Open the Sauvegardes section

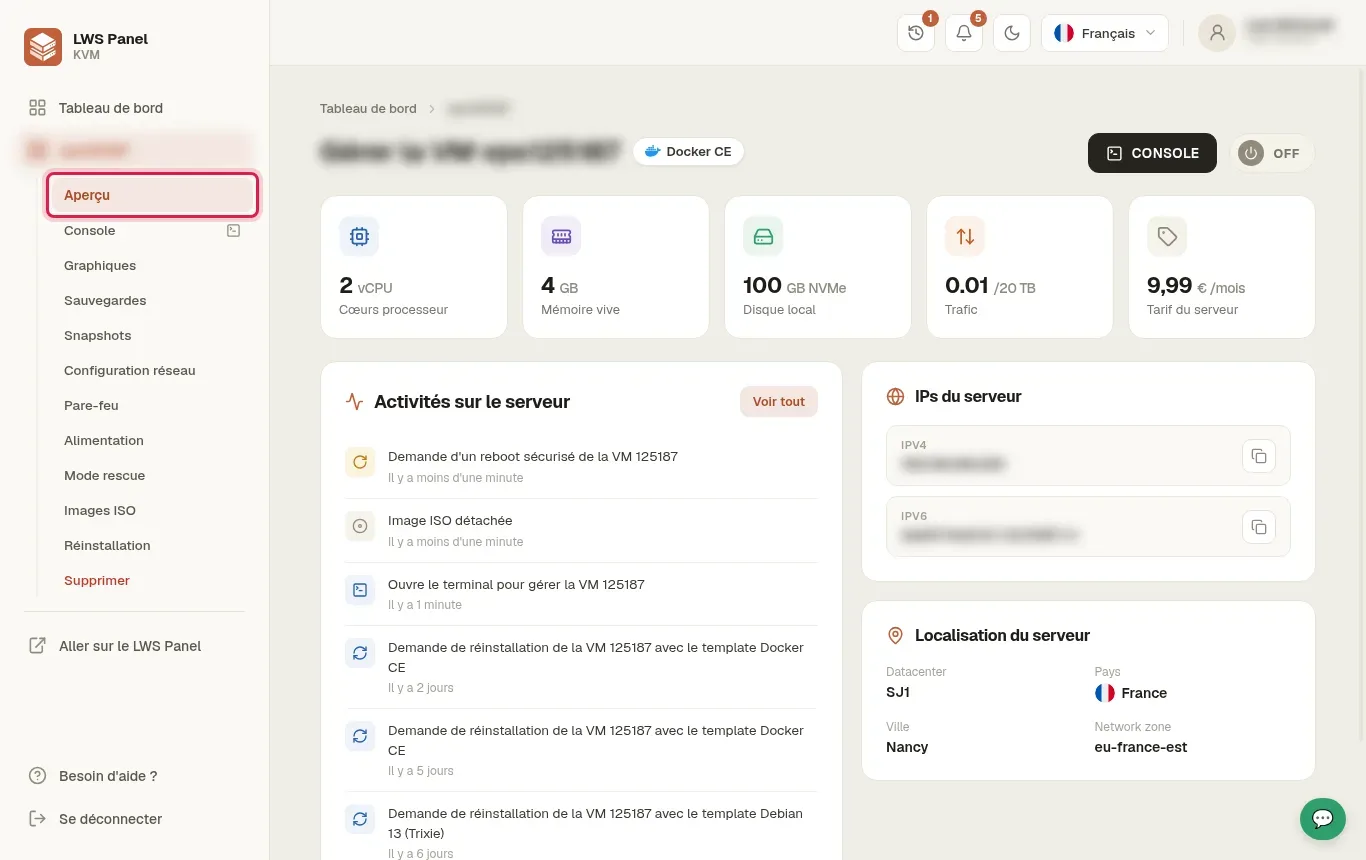pos(105,300)
